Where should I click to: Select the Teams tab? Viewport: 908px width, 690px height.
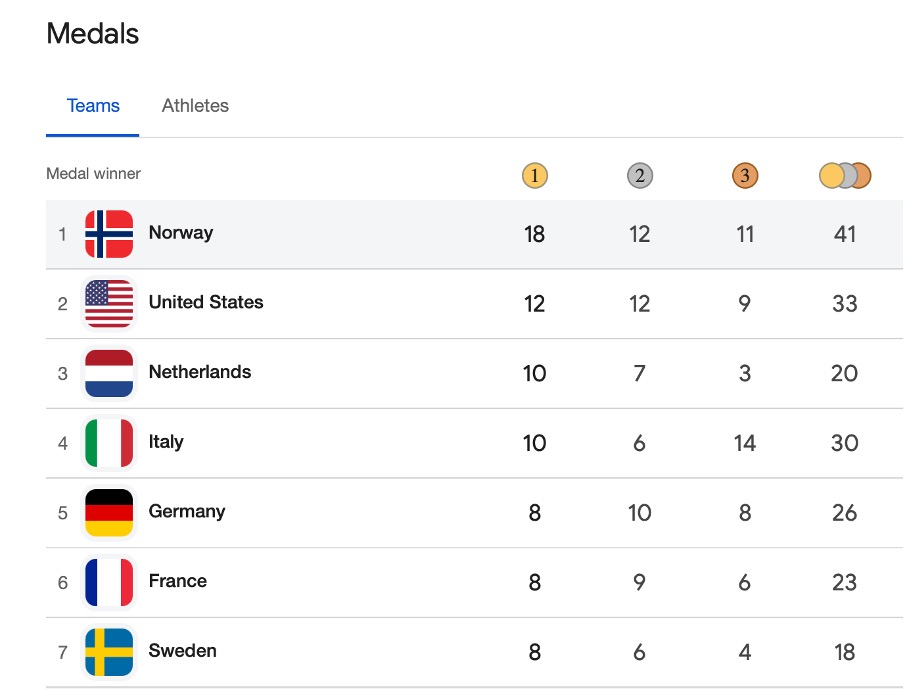coord(93,106)
